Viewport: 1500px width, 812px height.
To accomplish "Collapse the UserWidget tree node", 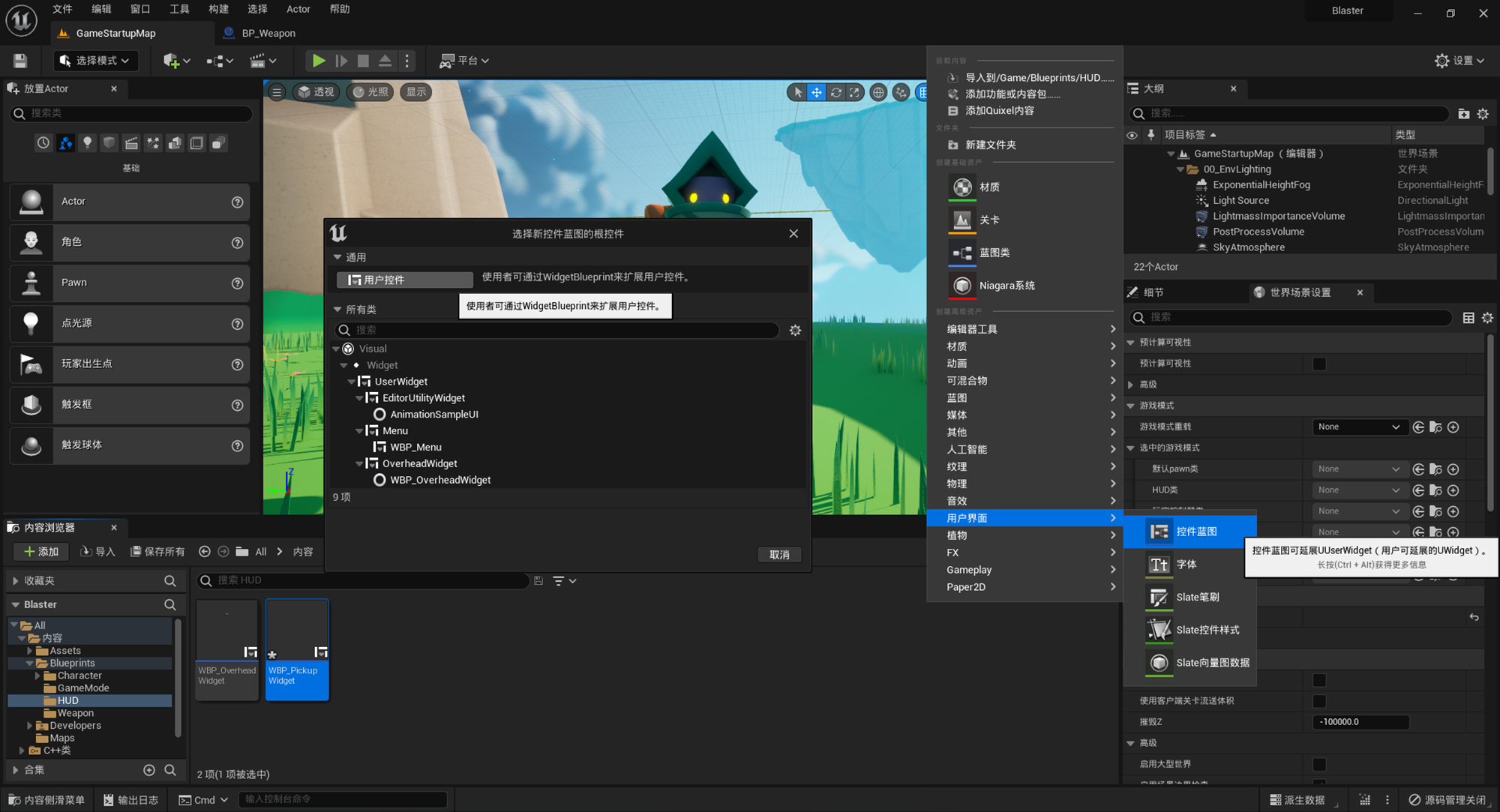I will pyautogui.click(x=352, y=382).
